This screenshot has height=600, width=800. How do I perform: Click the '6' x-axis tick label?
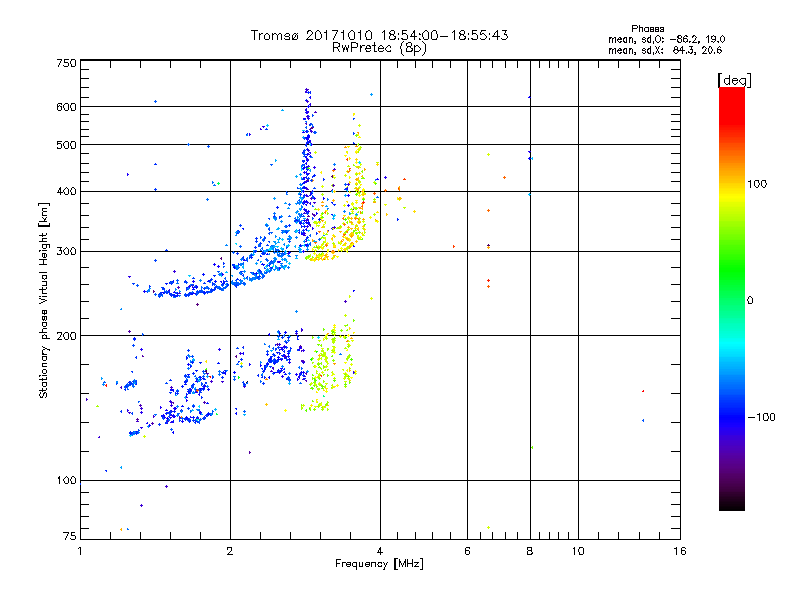tap(467, 551)
